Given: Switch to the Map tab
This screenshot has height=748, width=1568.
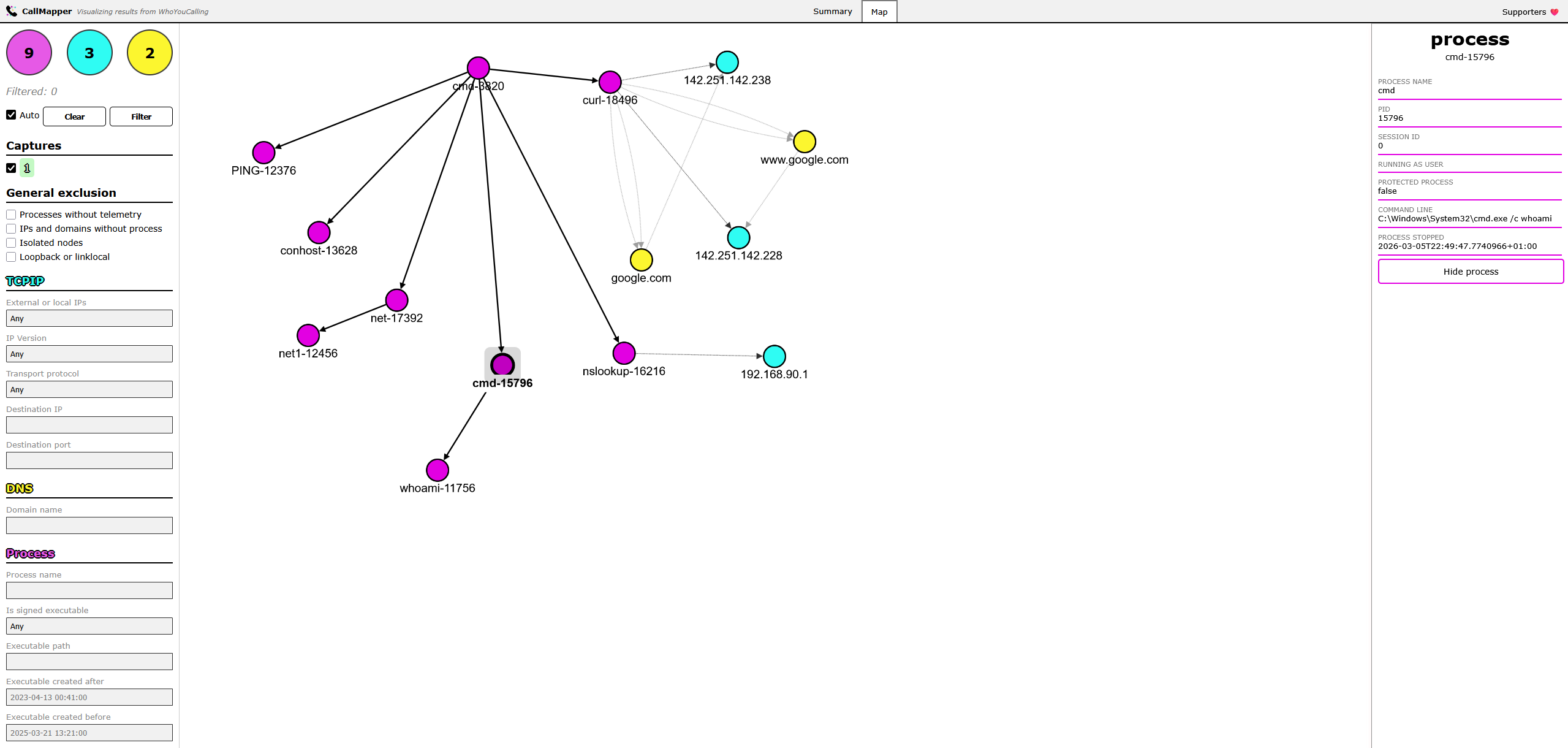Looking at the screenshot, I should click(x=879, y=11).
